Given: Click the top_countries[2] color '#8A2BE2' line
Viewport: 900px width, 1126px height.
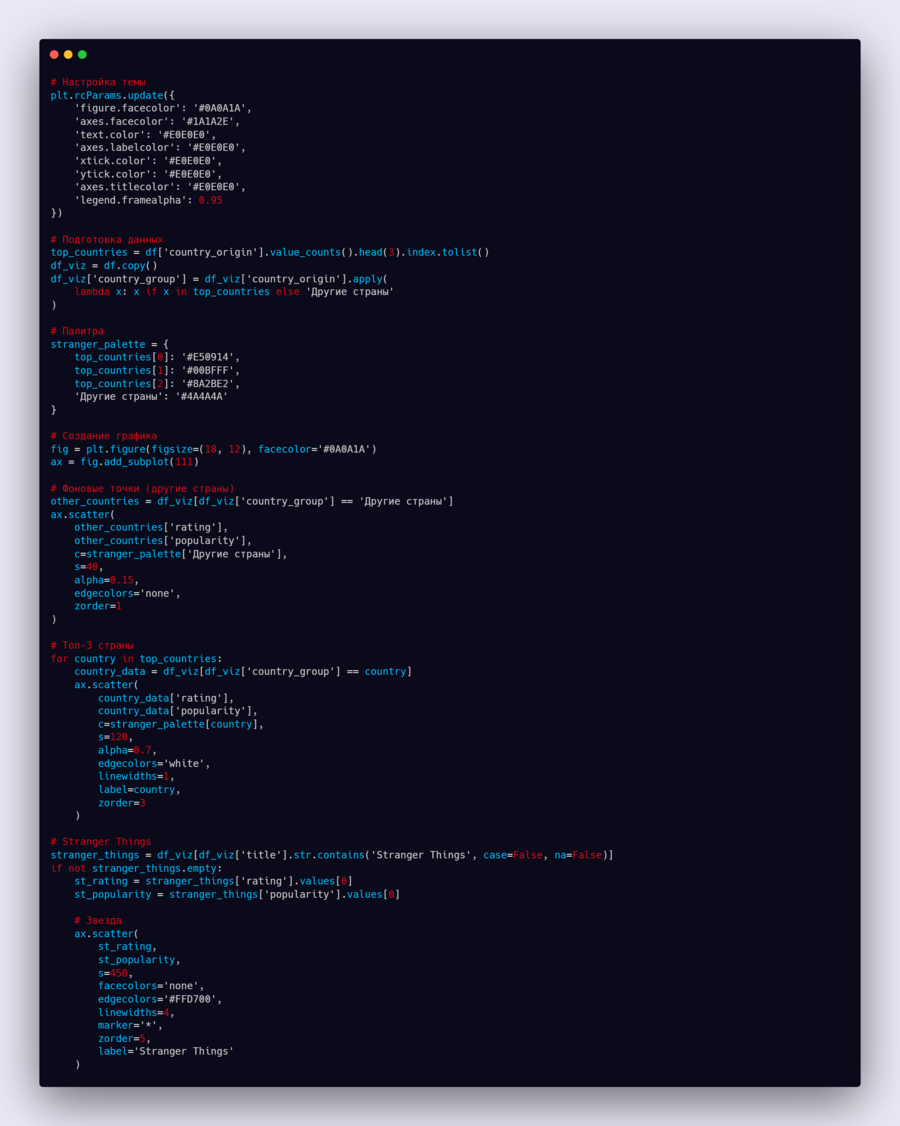Looking at the screenshot, I should pos(157,383).
